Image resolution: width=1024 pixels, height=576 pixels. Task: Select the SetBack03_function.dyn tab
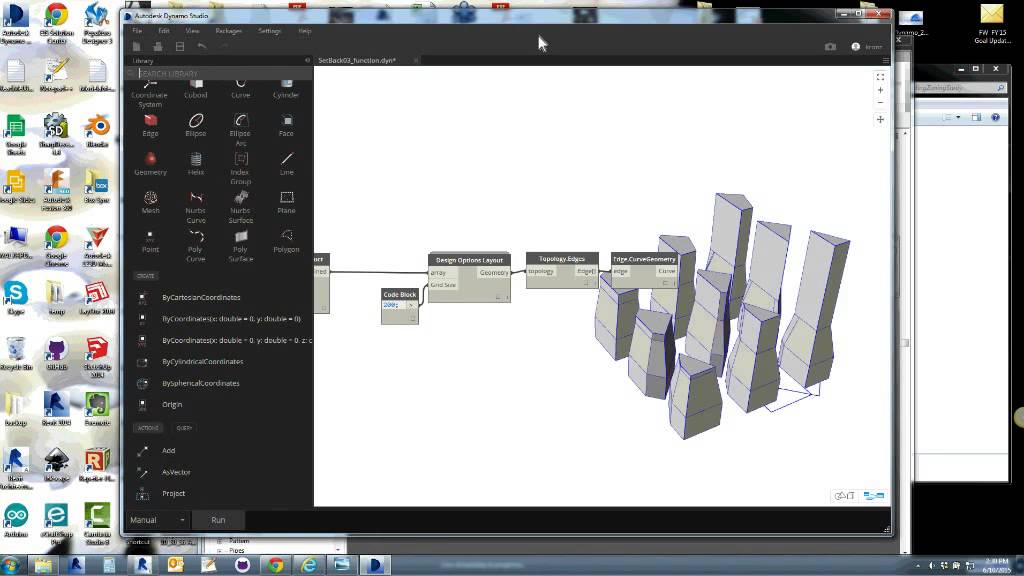pyautogui.click(x=357, y=60)
